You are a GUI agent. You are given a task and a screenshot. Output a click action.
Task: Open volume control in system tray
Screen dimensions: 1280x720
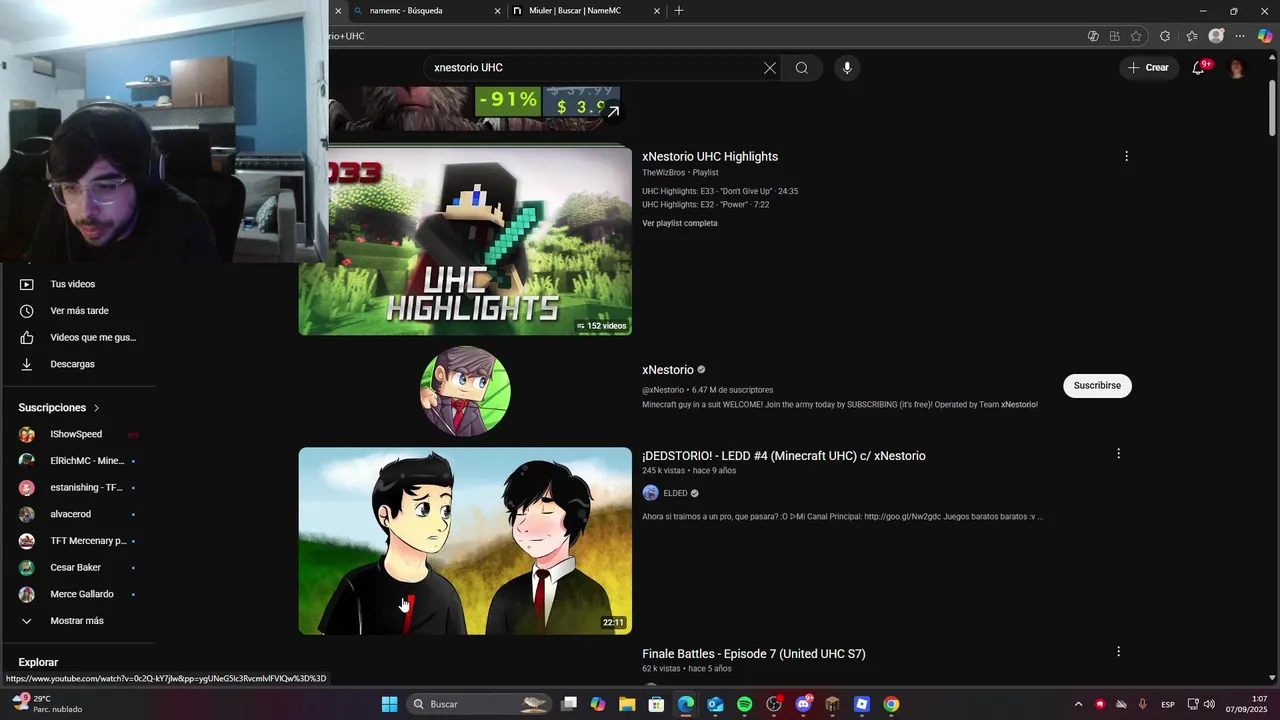tap(1209, 704)
